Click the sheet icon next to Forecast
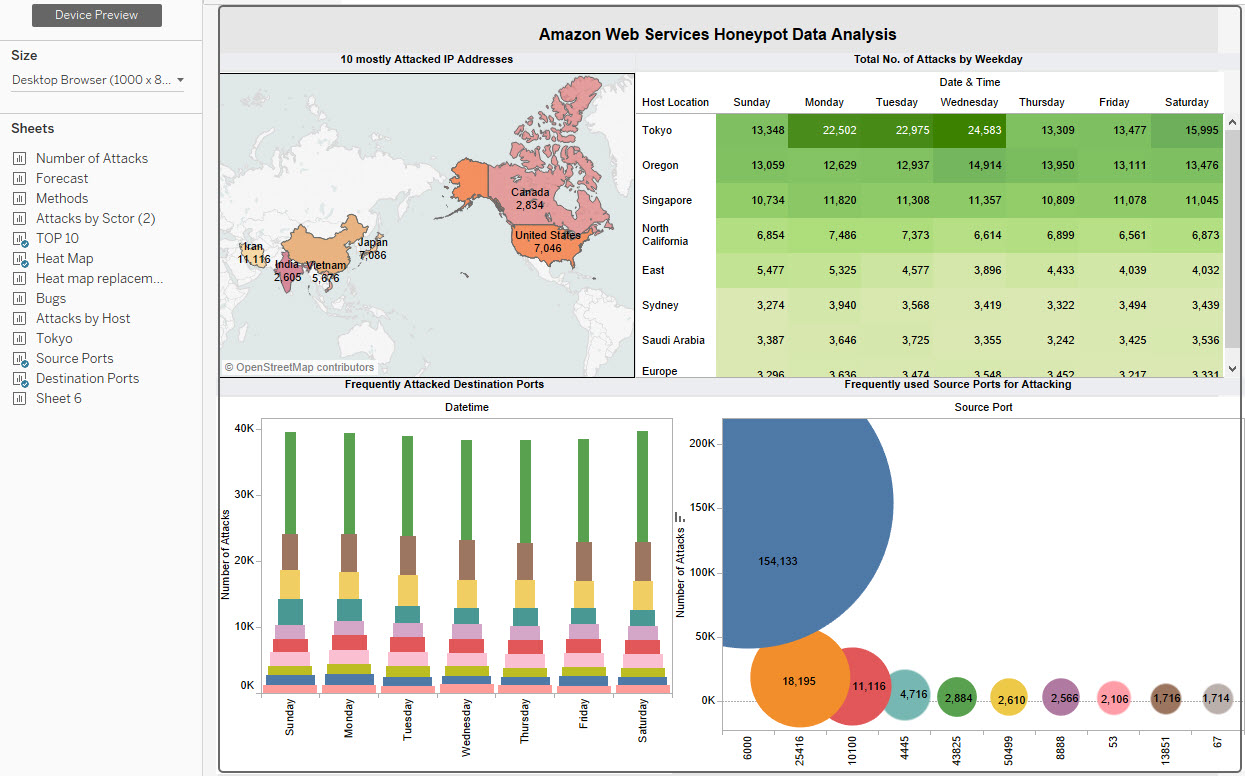Screen dimensions: 1245x776 pos(19,178)
